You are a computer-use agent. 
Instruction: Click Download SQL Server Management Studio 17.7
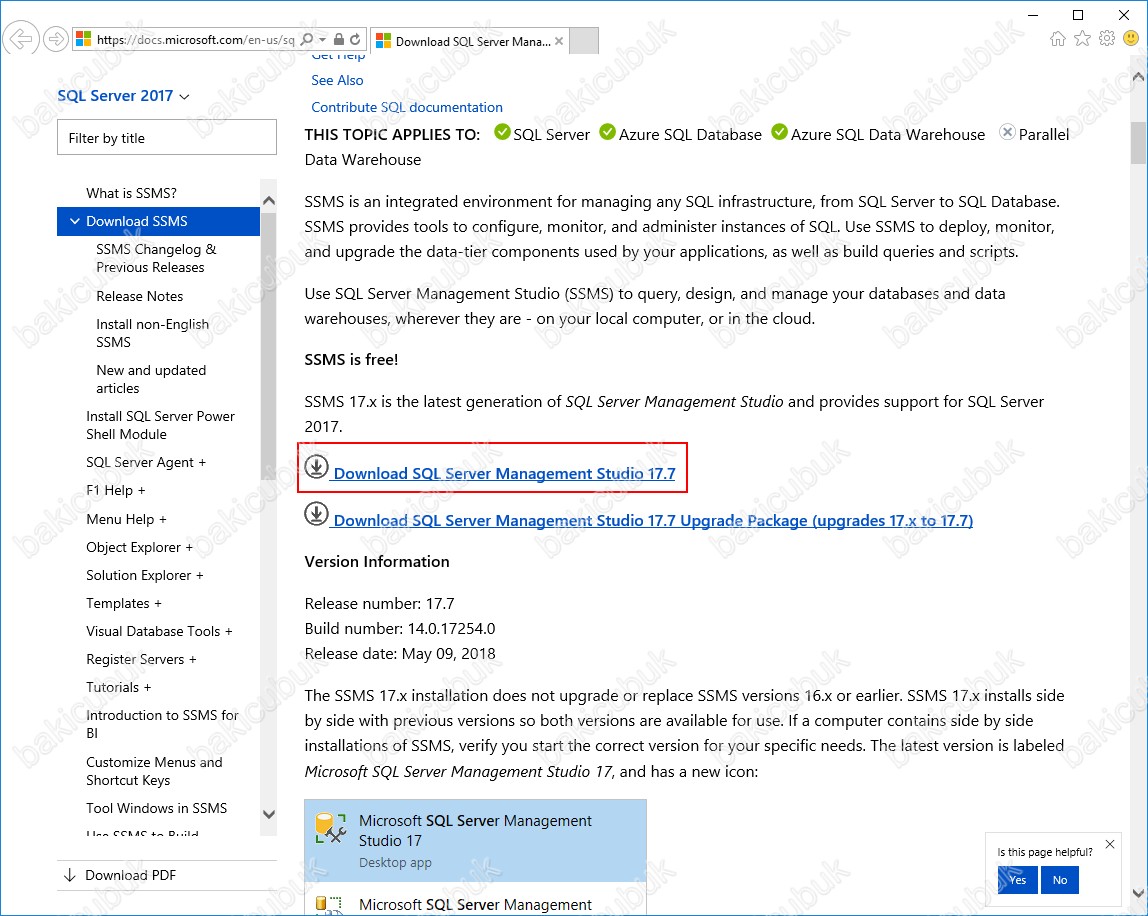(x=504, y=474)
